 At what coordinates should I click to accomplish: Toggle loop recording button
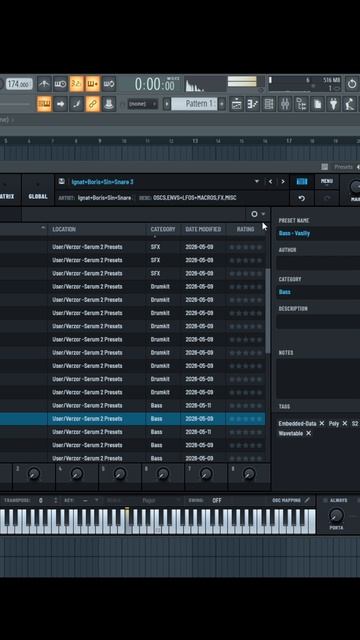[x=109, y=84]
